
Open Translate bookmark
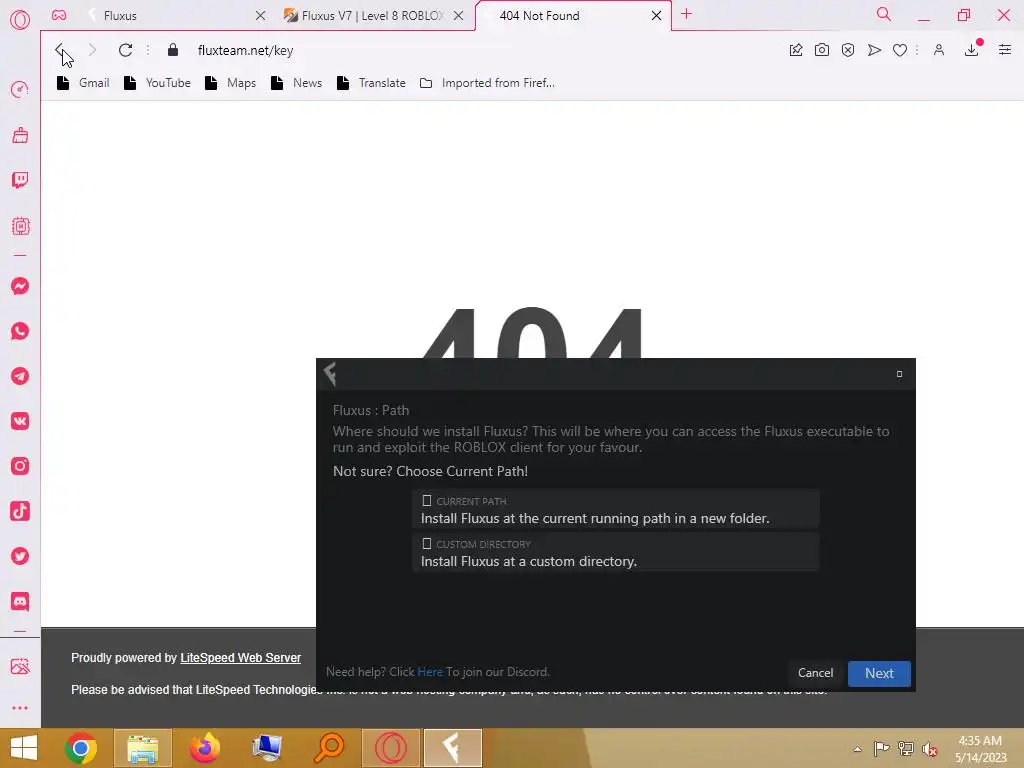[371, 83]
